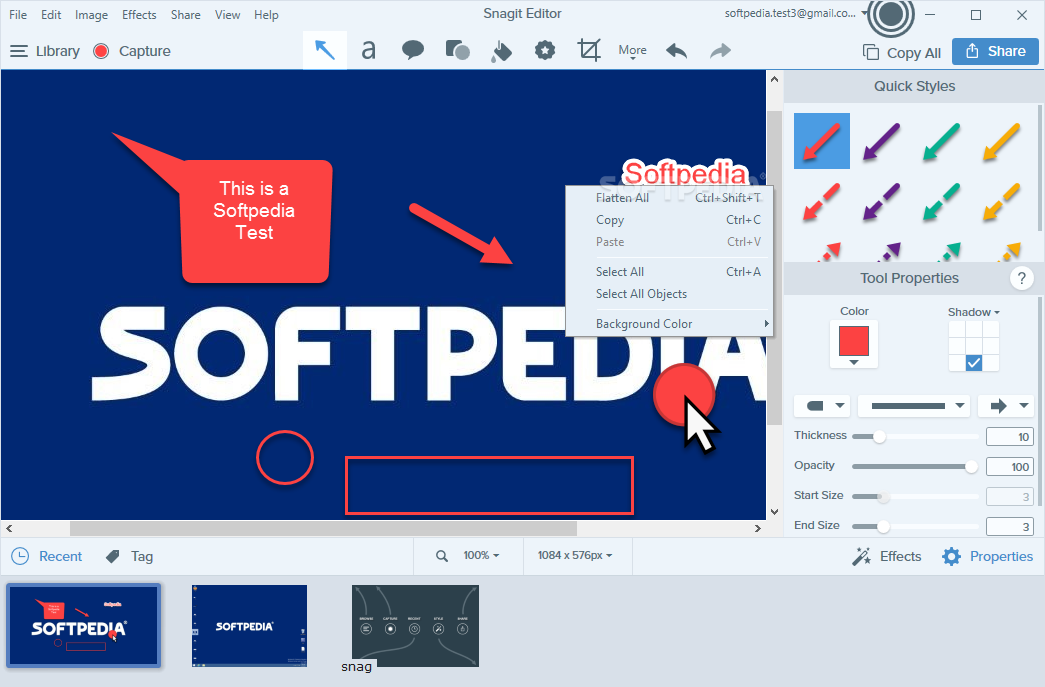Open the red Color swatch picker
Screen dimensions: 1045x687
click(x=854, y=344)
